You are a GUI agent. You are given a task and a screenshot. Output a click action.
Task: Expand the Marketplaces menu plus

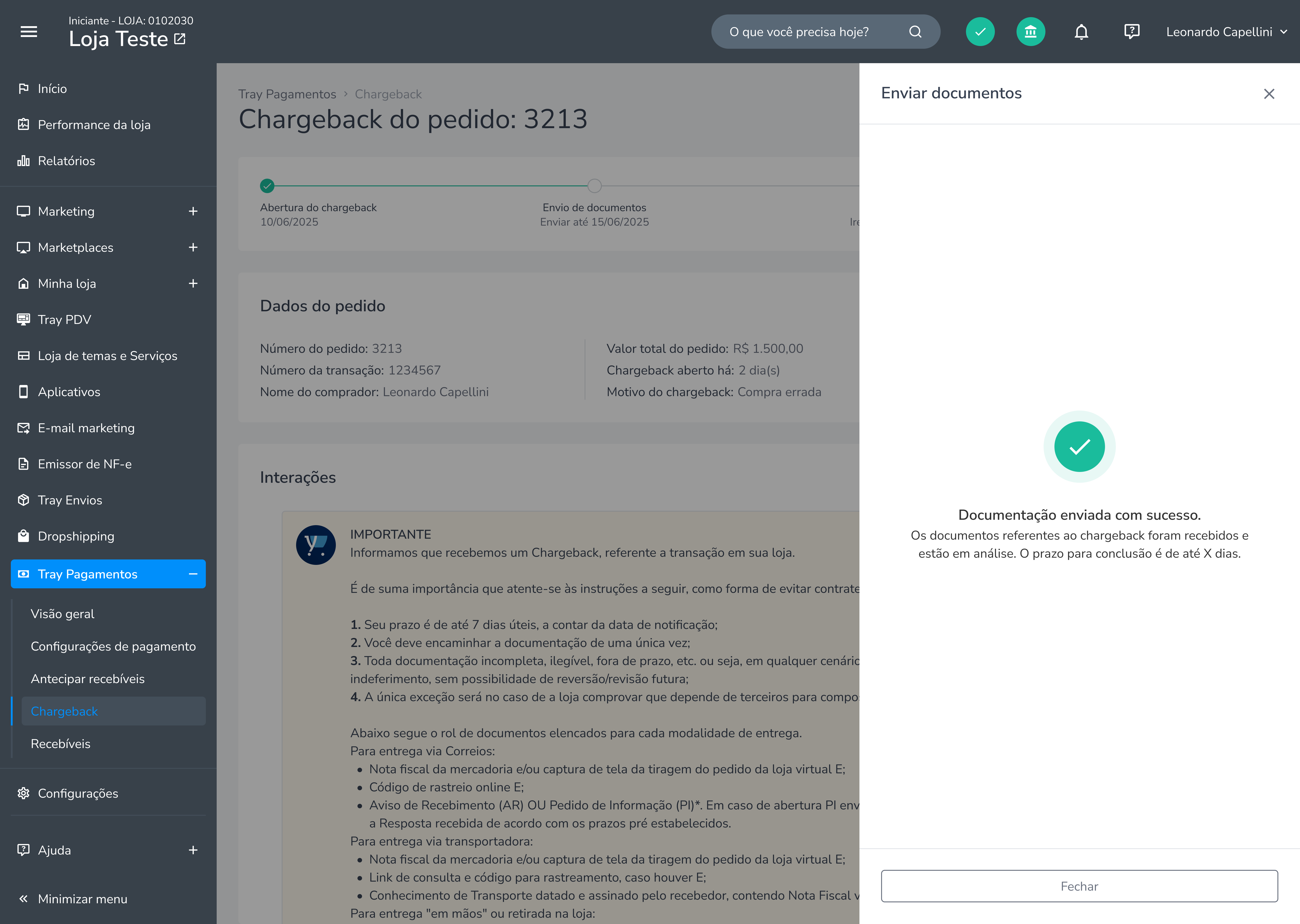tap(193, 247)
